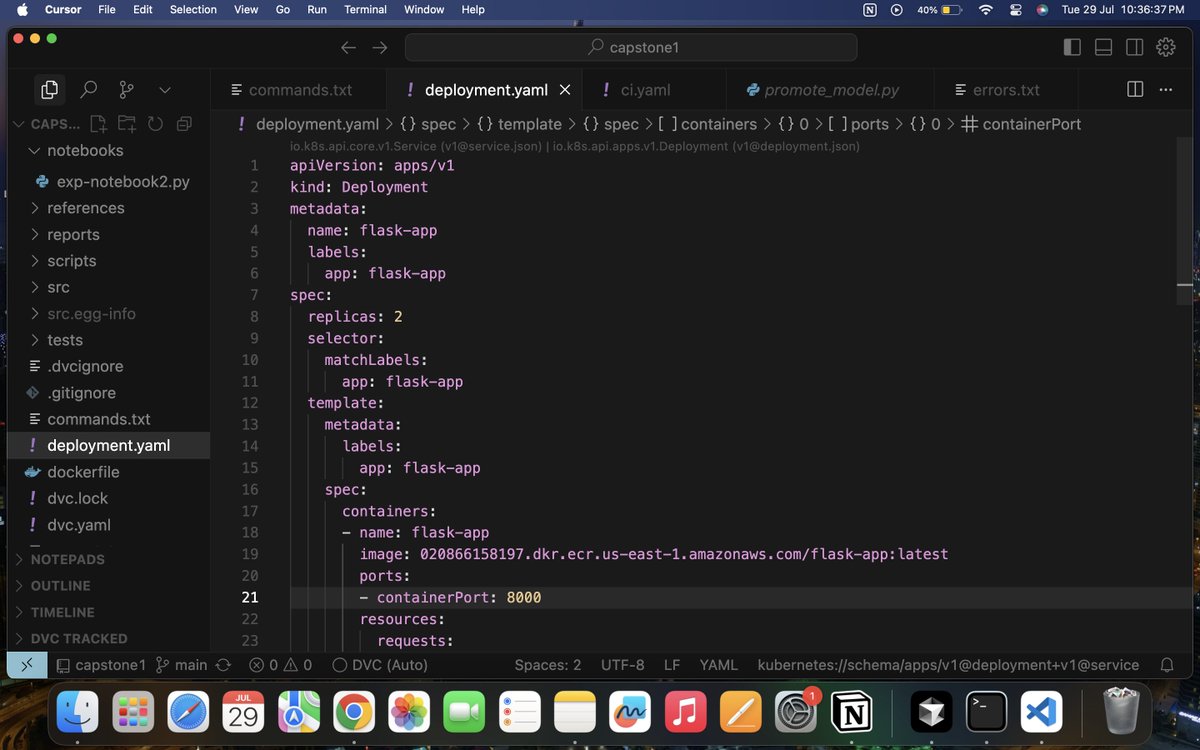Viewport: 1200px width, 750px height.
Task: Change indentation via Spaces: 2
Action: [548, 665]
